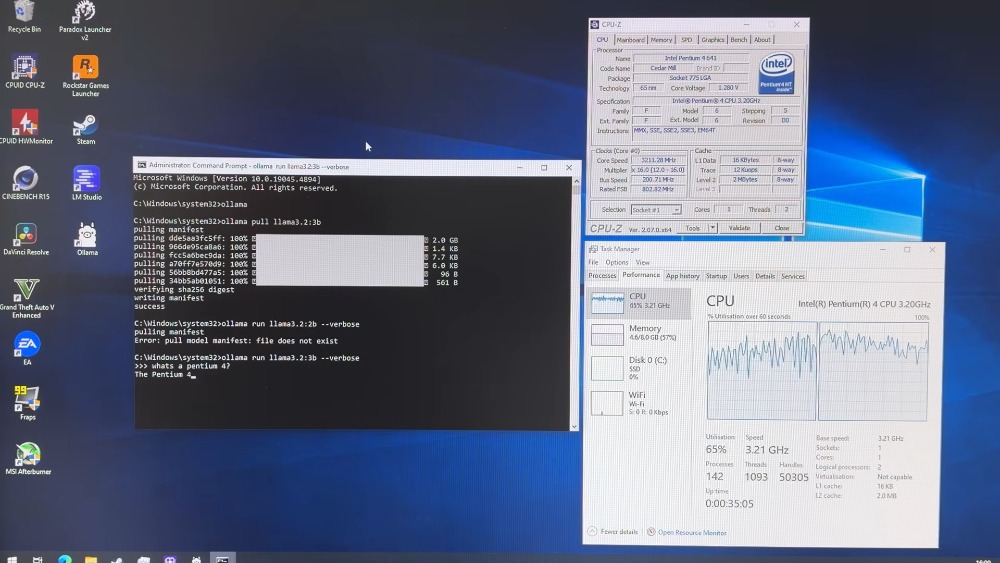Screen dimensions: 1000x563
Task: Click the Command Prompt scrollbar down arrow
Action: 575,426
